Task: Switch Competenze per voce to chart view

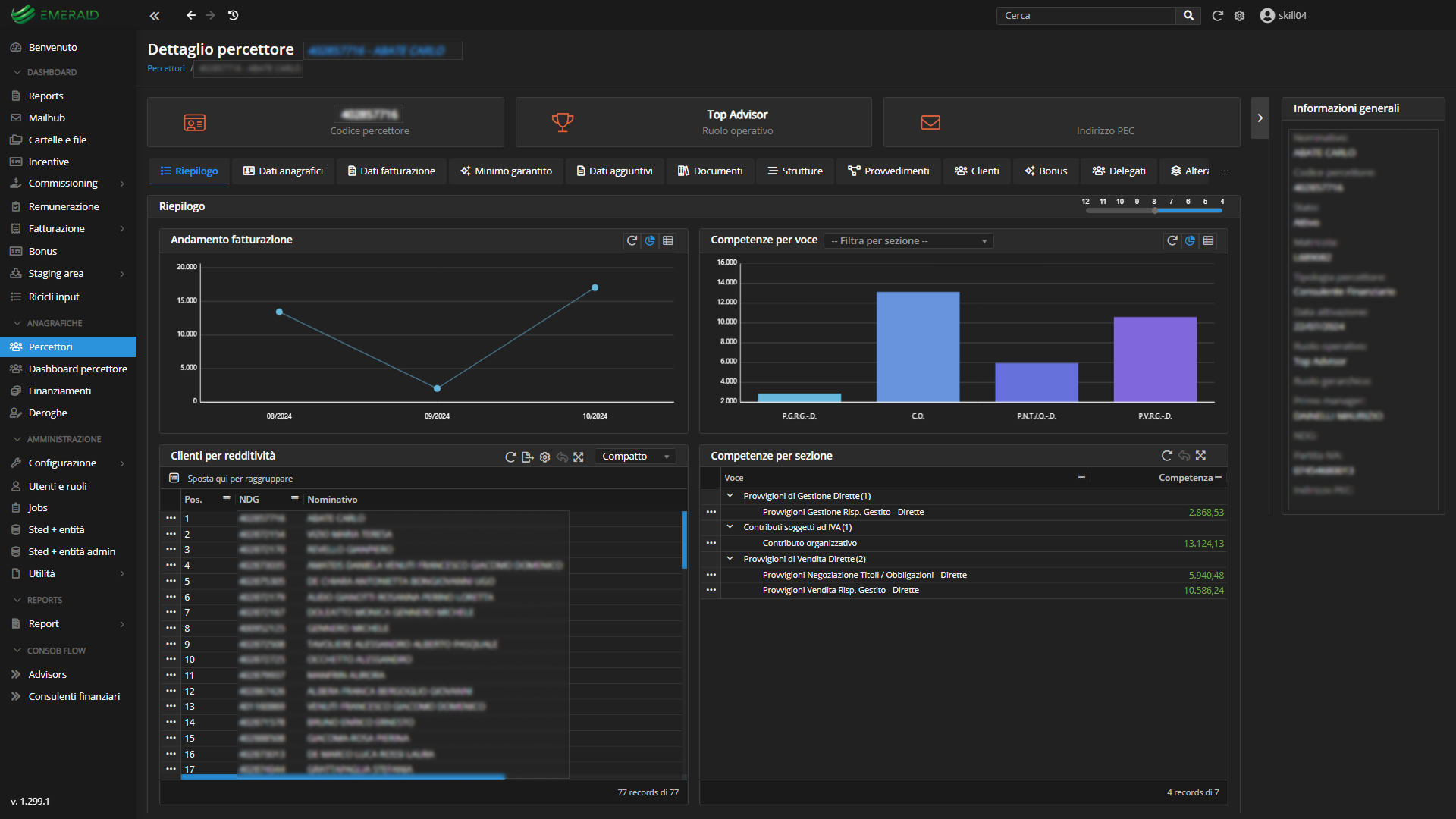Action: [x=1191, y=240]
